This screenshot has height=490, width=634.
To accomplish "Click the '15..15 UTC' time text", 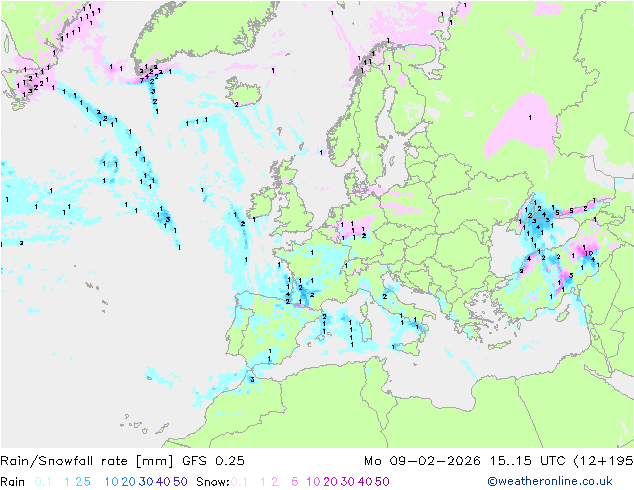I will (527, 461).
